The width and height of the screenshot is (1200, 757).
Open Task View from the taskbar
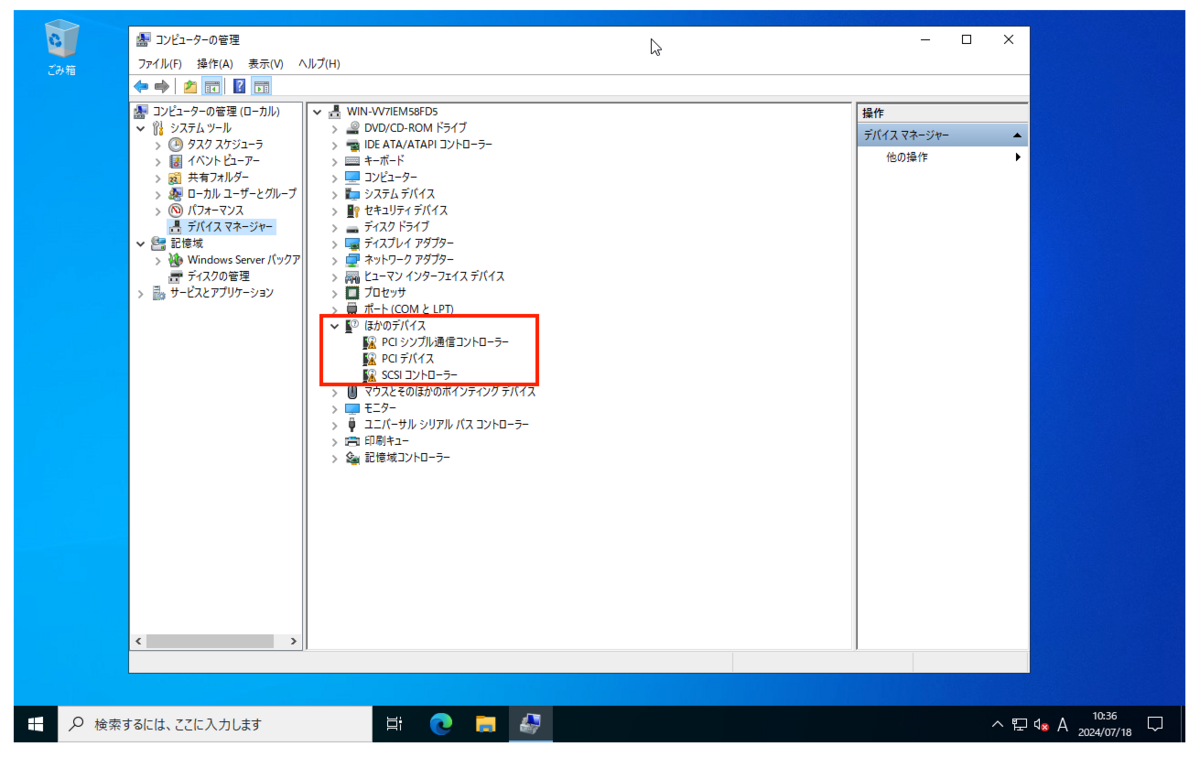tap(394, 724)
